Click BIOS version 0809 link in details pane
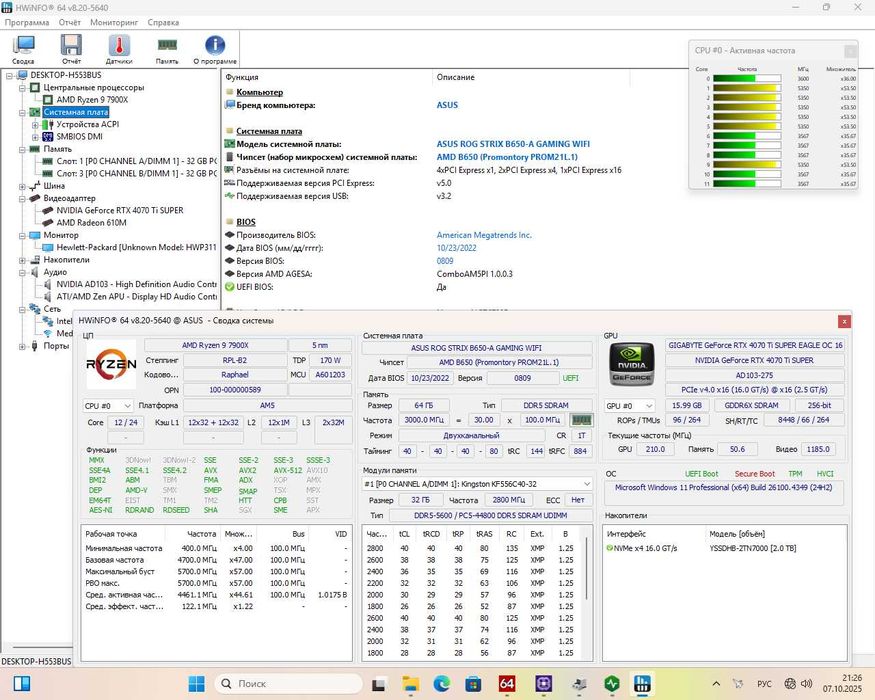 coord(445,261)
